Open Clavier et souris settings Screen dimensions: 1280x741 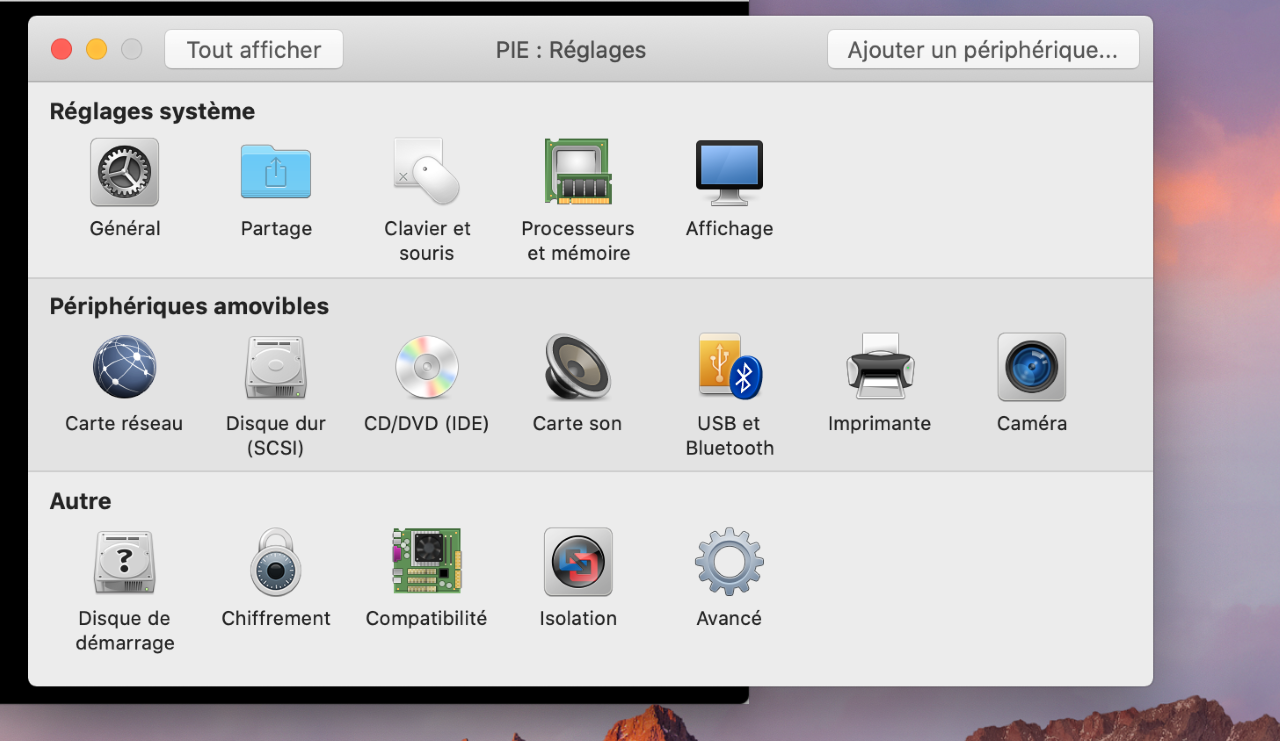(427, 172)
